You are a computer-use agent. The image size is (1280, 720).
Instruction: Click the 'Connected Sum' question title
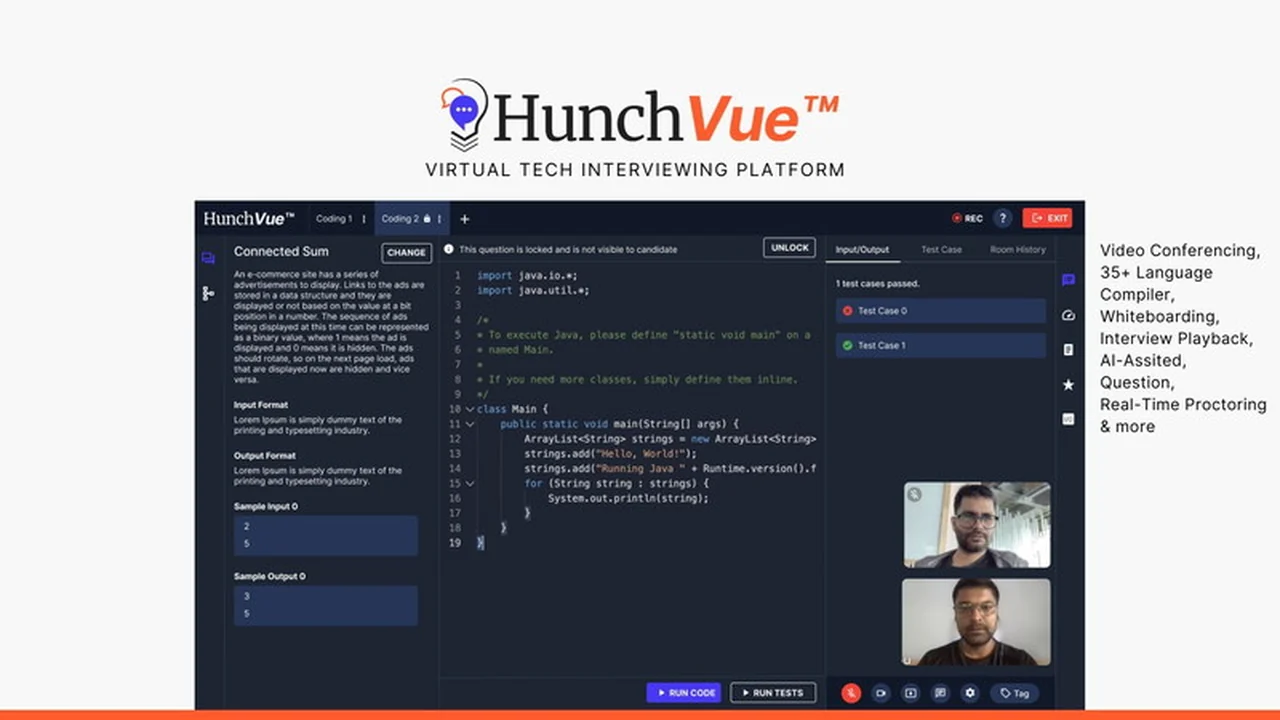(x=281, y=251)
